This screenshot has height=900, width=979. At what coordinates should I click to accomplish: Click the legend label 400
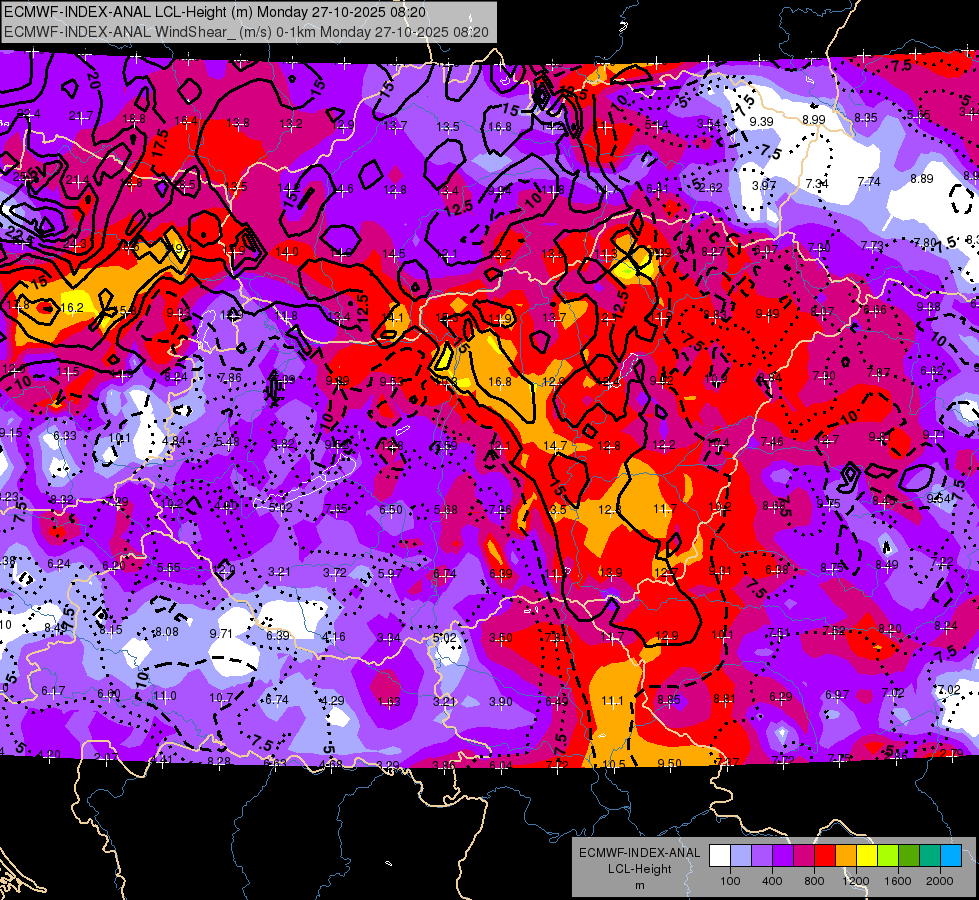click(772, 881)
